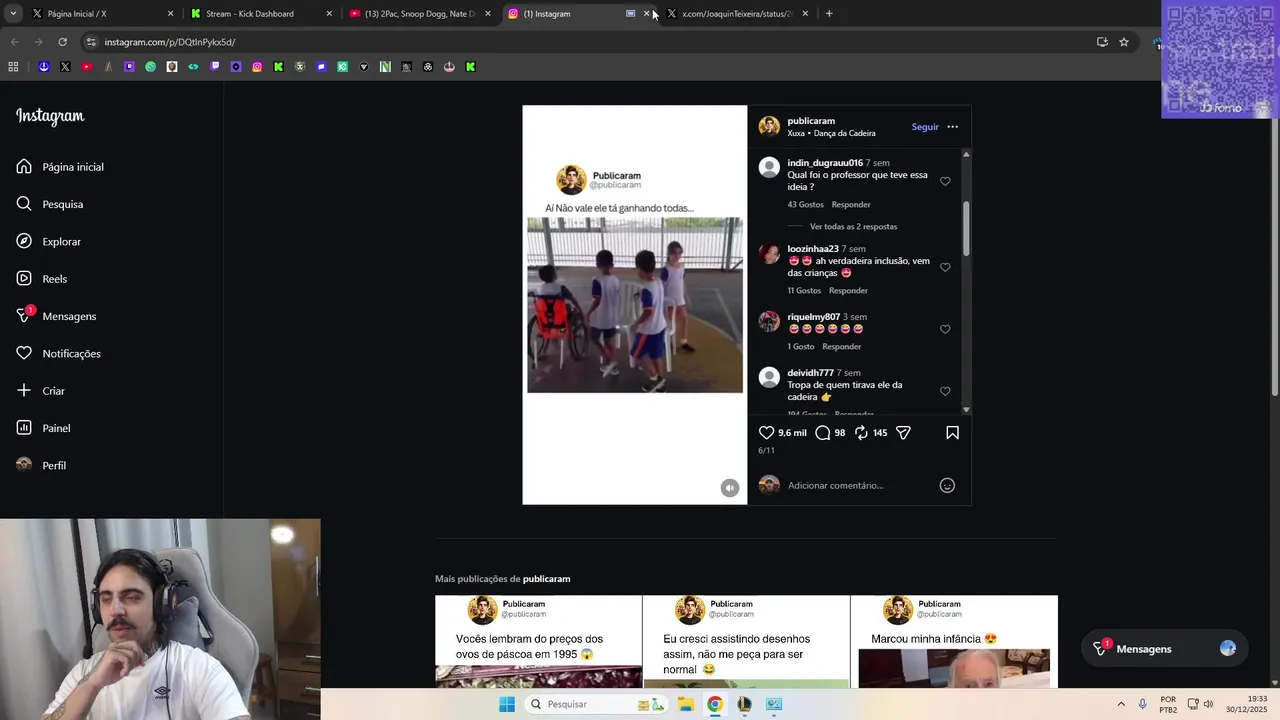
Task: Open the YouTube bookmark in bookmarks bar
Action: pyautogui.click(x=87, y=67)
